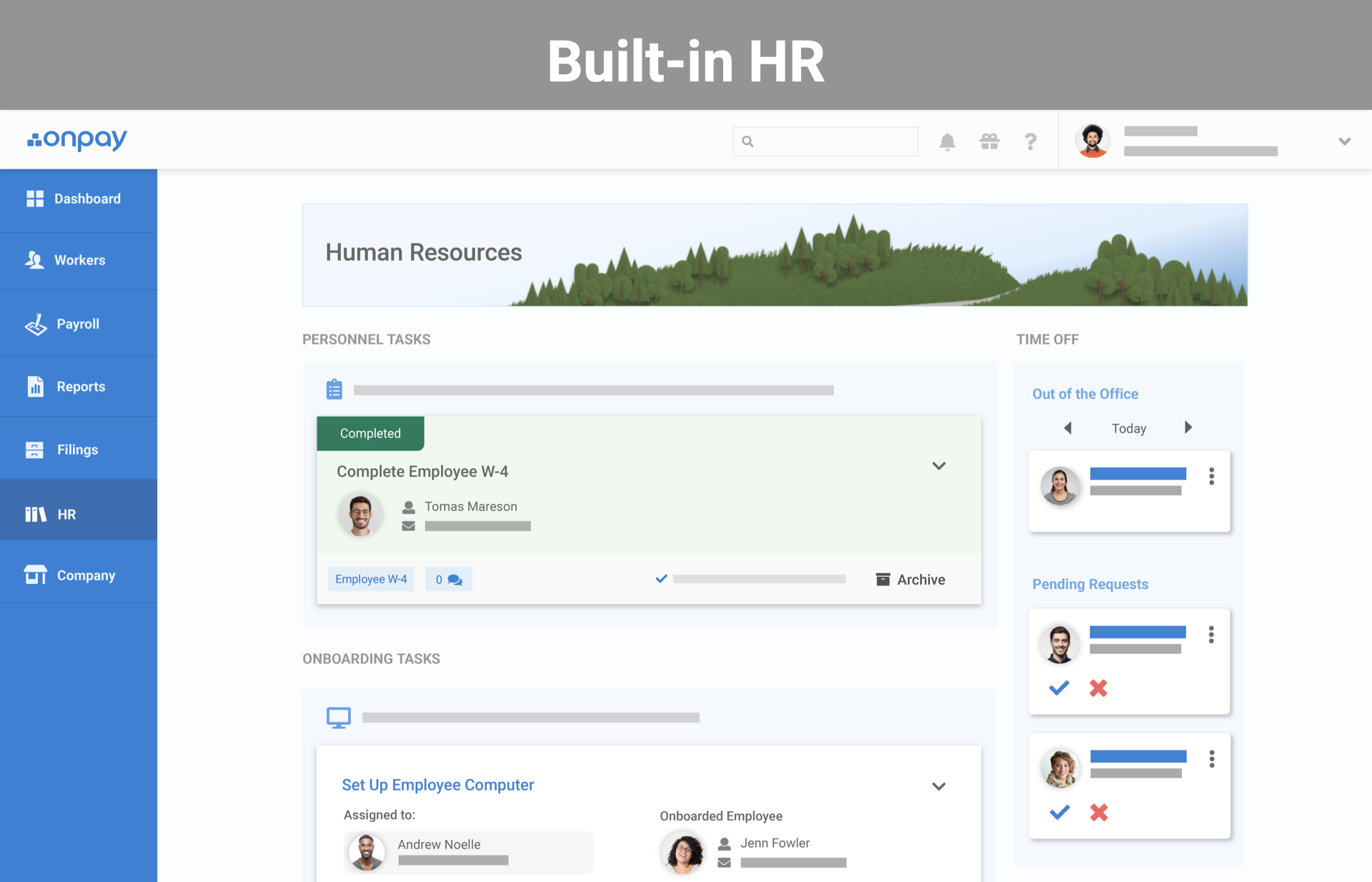Image resolution: width=1372 pixels, height=882 pixels.
Task: Approve the first pending time off request
Action: tap(1058, 688)
